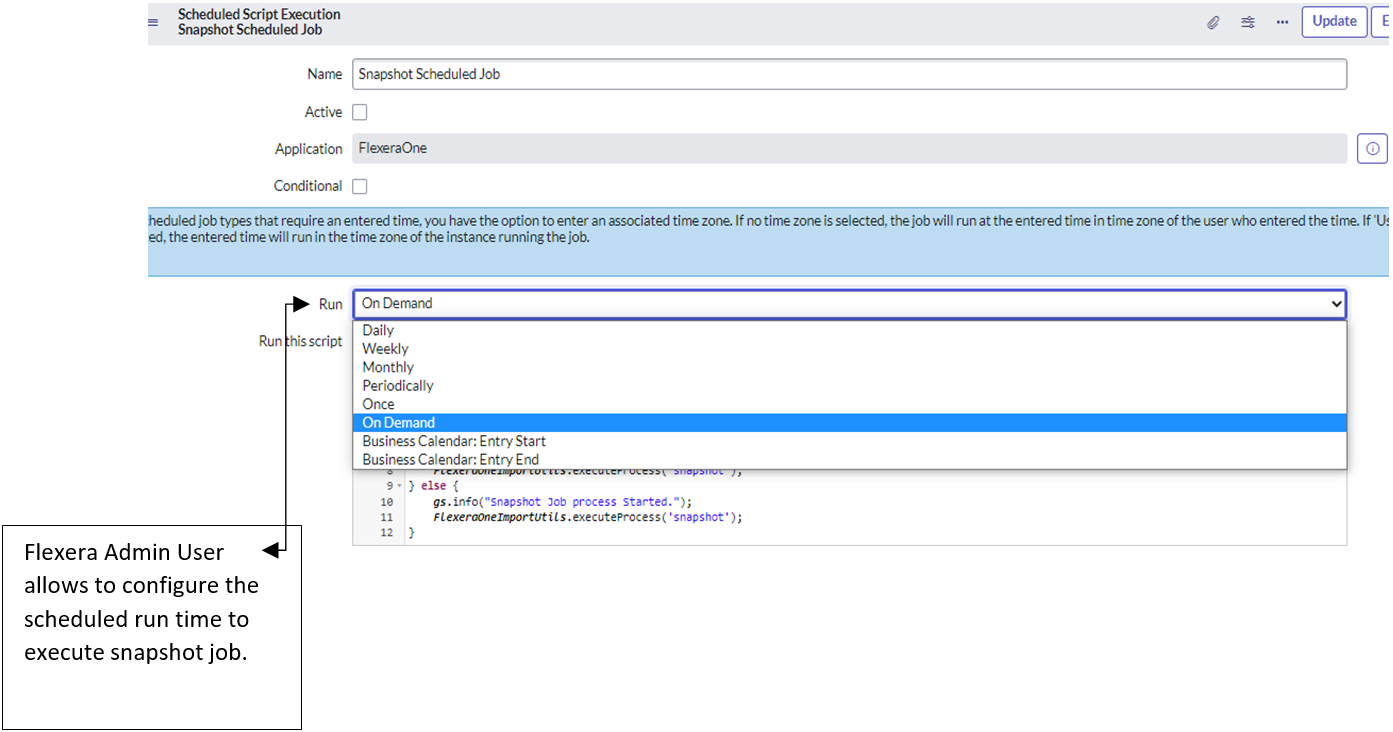
Task: Open the more options ellipsis menu
Action: (x=1282, y=22)
